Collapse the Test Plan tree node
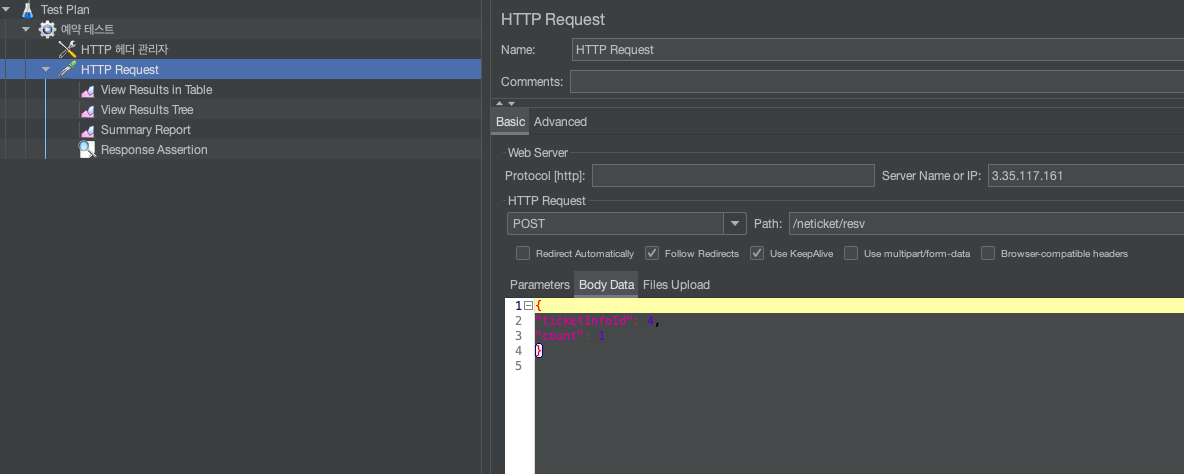This screenshot has height=474, width=1184. click(x=7, y=10)
